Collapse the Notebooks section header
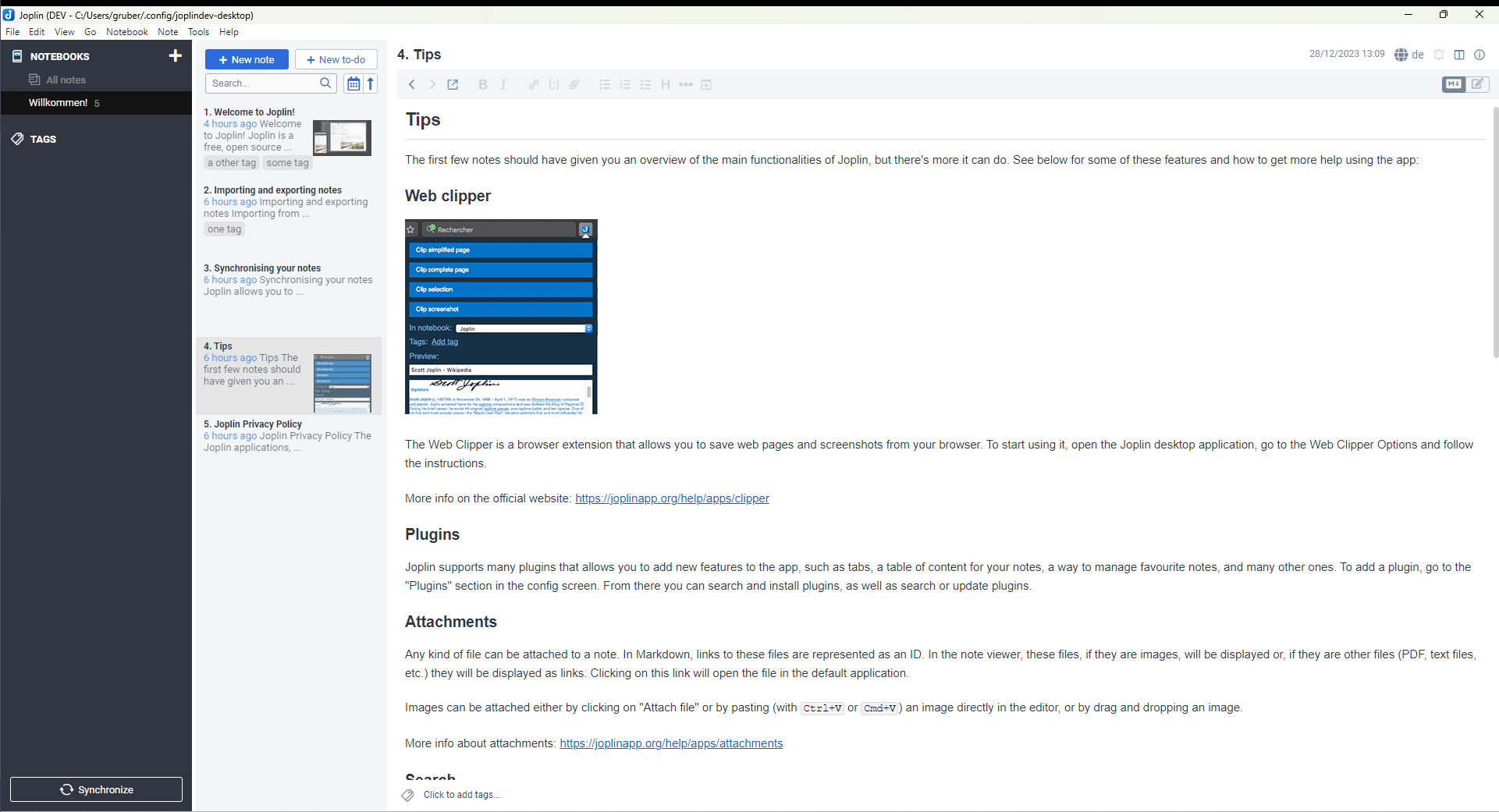 pos(59,56)
